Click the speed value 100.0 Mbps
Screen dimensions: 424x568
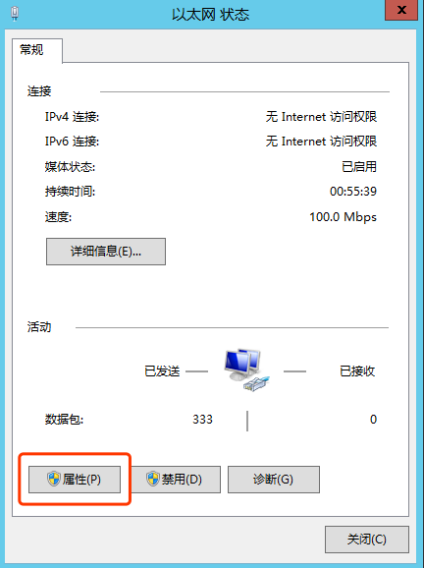tap(343, 217)
